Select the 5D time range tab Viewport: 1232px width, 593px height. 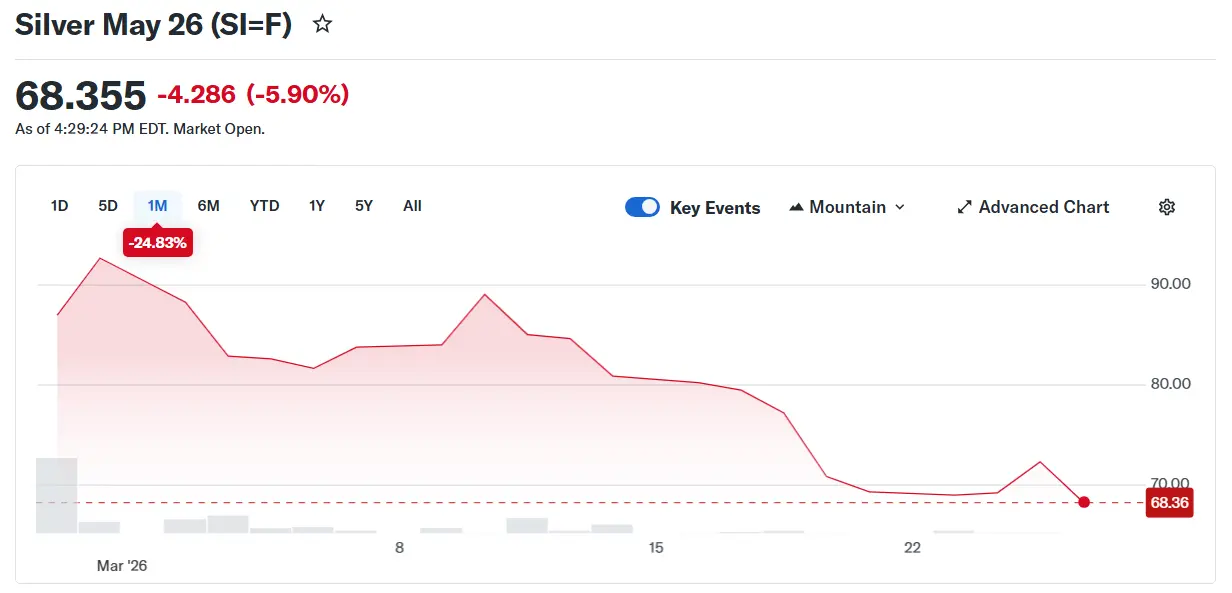(x=108, y=206)
